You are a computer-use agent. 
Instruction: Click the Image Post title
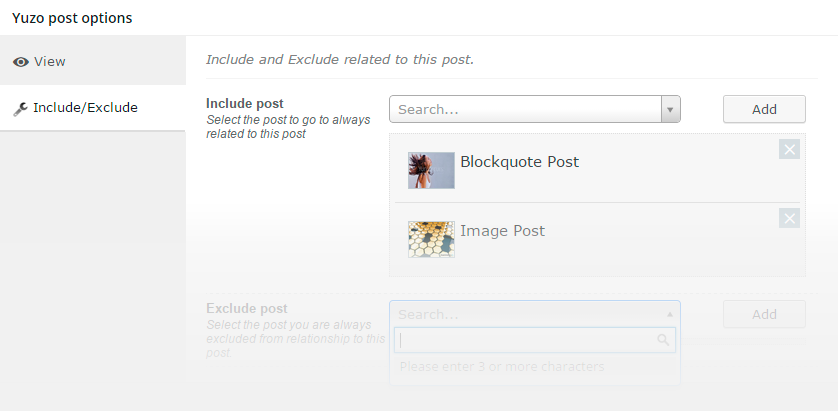coord(502,231)
